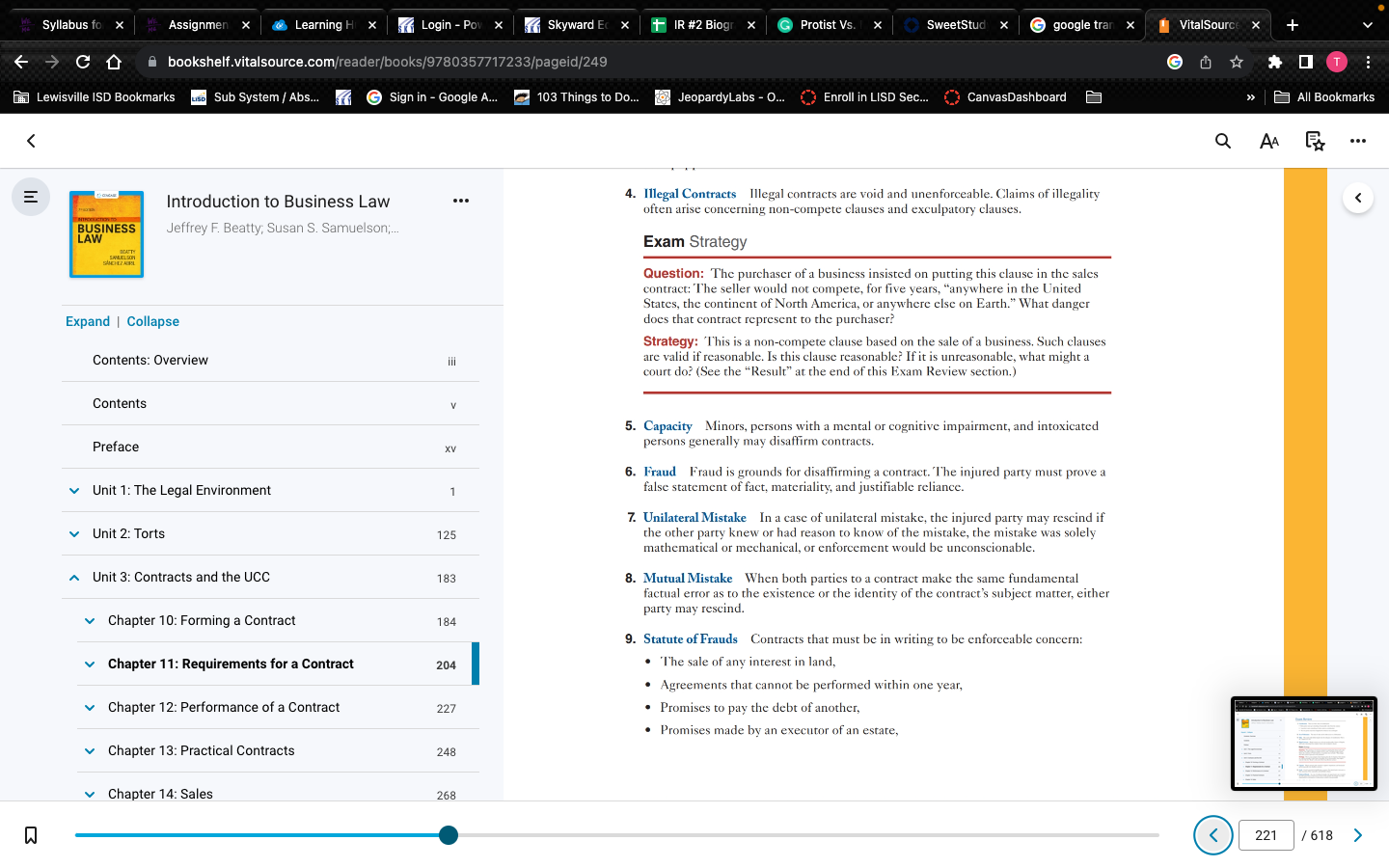The width and height of the screenshot is (1389, 868).
Task: Reload the page with refresh icon
Action: point(83,62)
